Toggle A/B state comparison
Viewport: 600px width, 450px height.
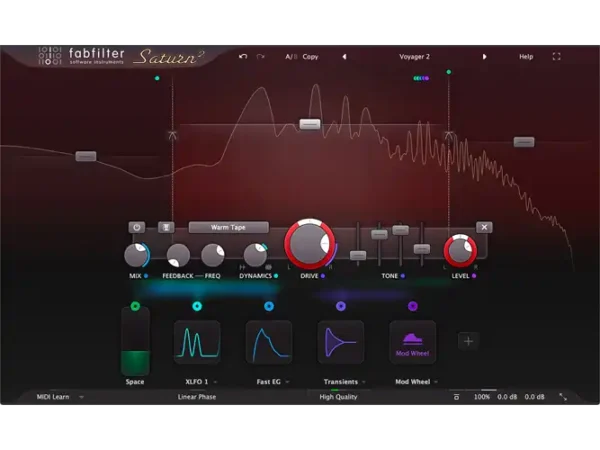291,57
